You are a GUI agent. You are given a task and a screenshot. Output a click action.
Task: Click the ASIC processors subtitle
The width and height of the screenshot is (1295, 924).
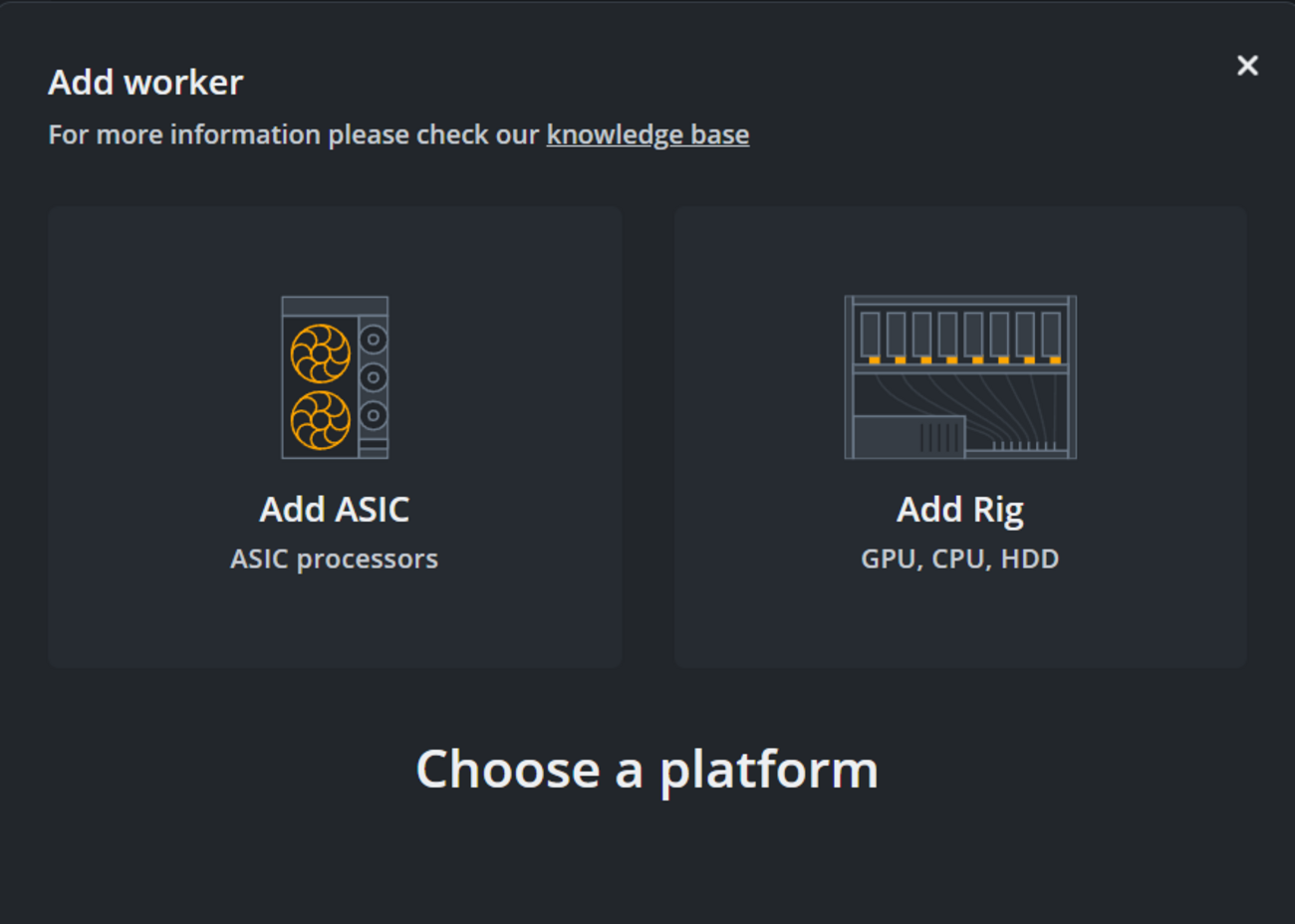335,559
